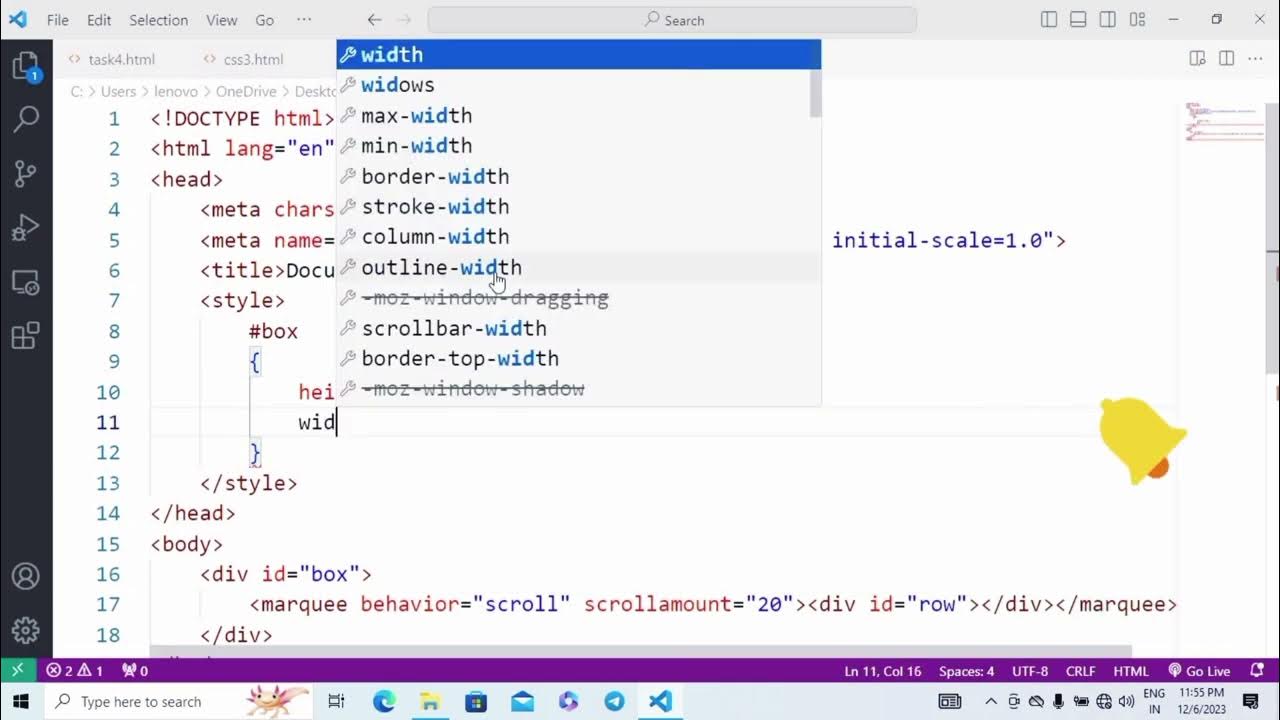Toggle the secondary side bar layout icon
The height and width of the screenshot is (720, 1280).
[1108, 20]
